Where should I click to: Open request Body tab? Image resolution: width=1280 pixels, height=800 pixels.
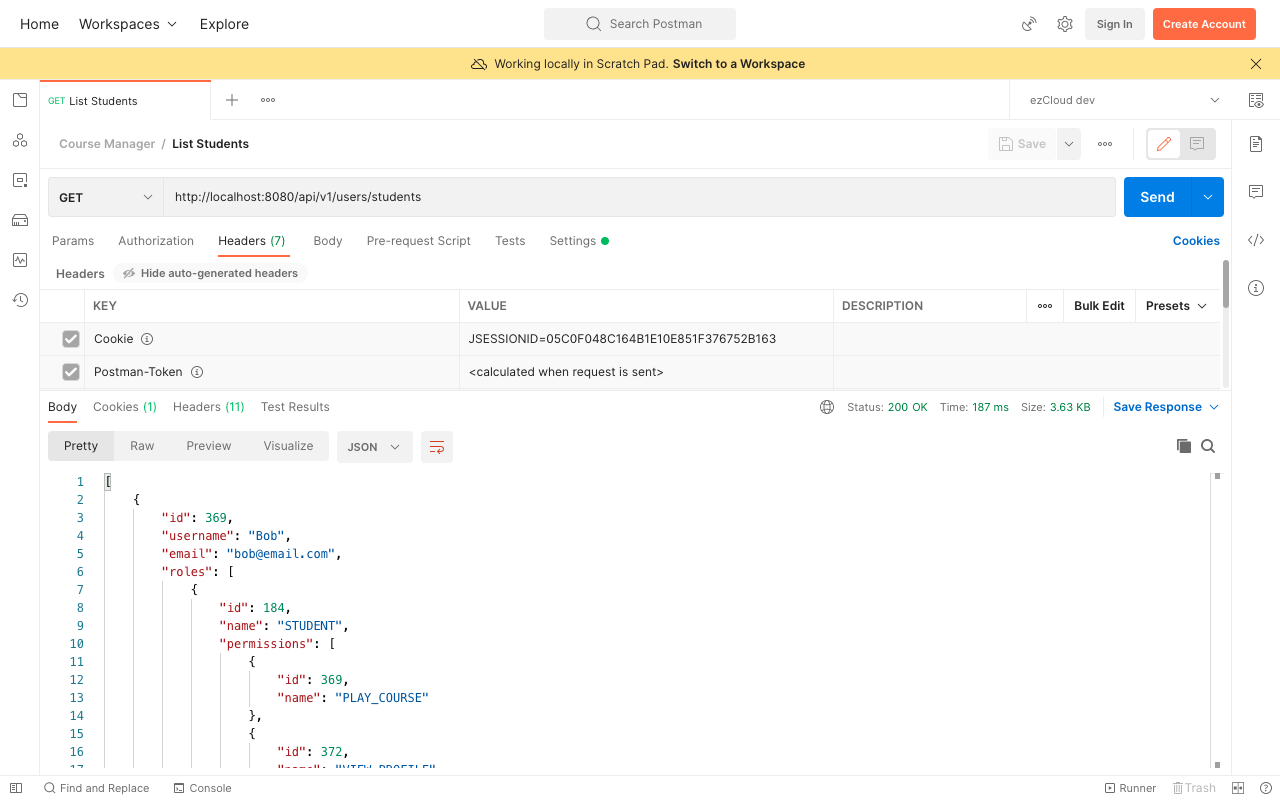point(328,241)
